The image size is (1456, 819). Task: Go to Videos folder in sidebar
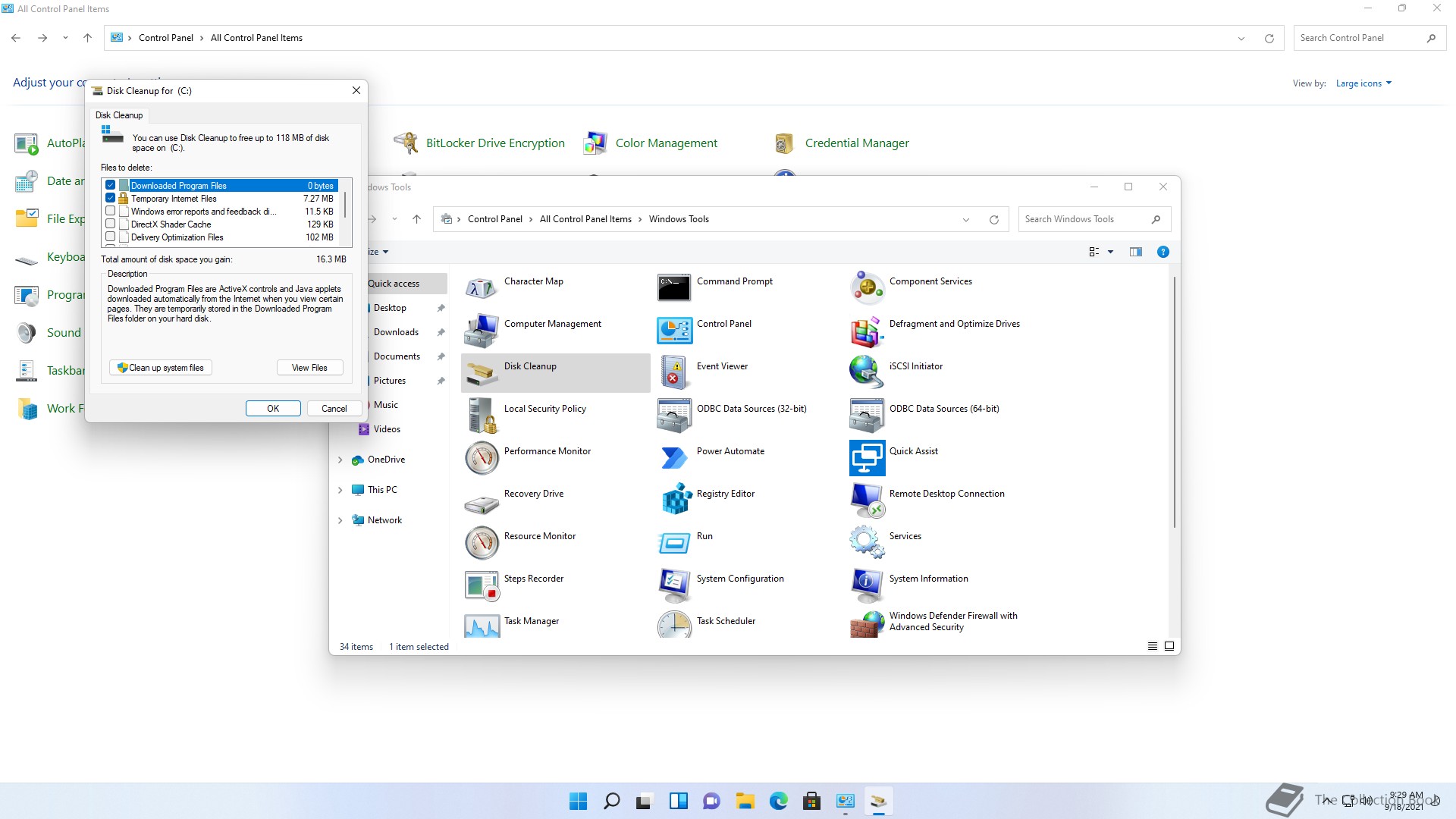(387, 429)
